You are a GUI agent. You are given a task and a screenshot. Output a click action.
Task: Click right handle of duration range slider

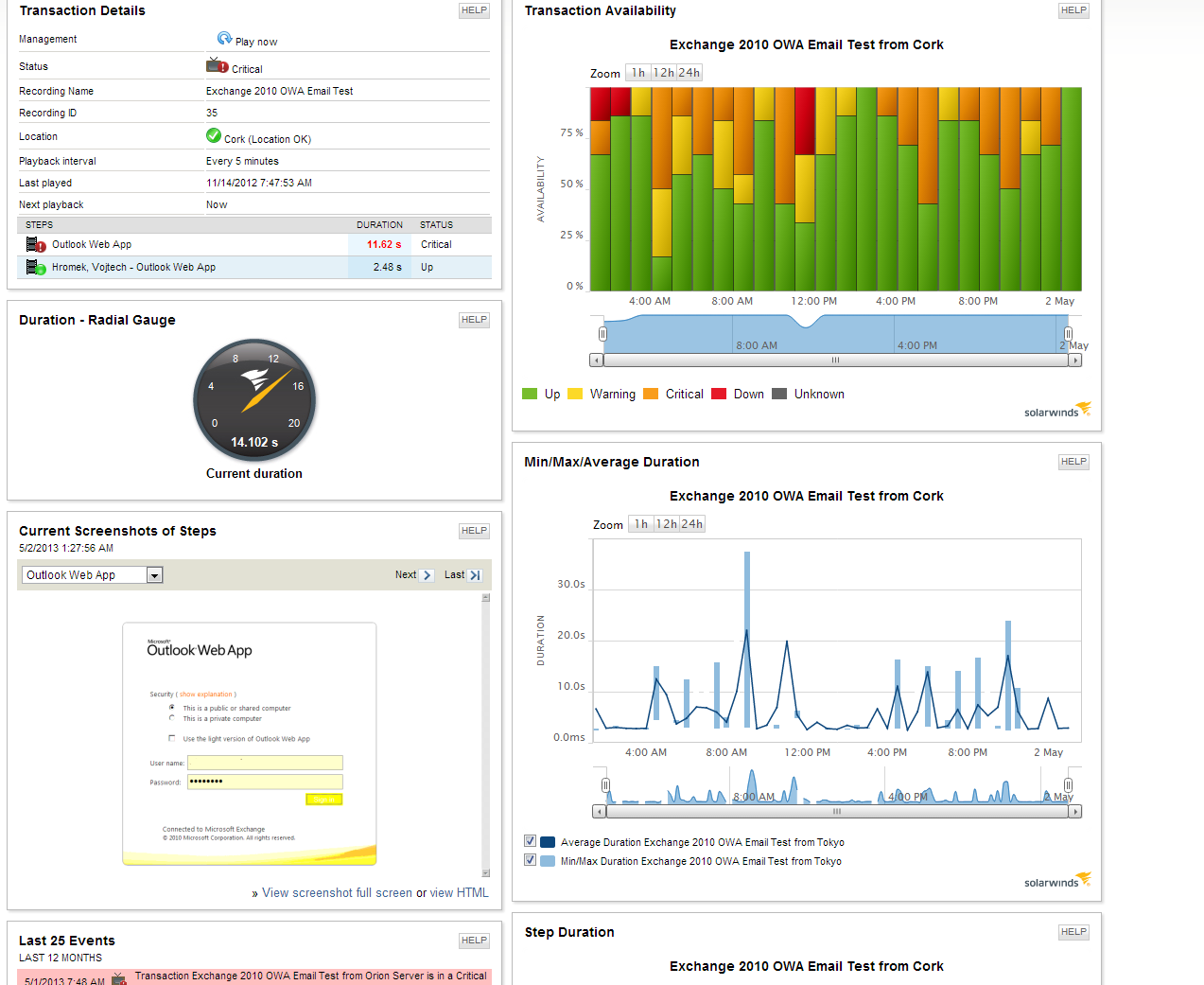pyautogui.click(x=1068, y=785)
